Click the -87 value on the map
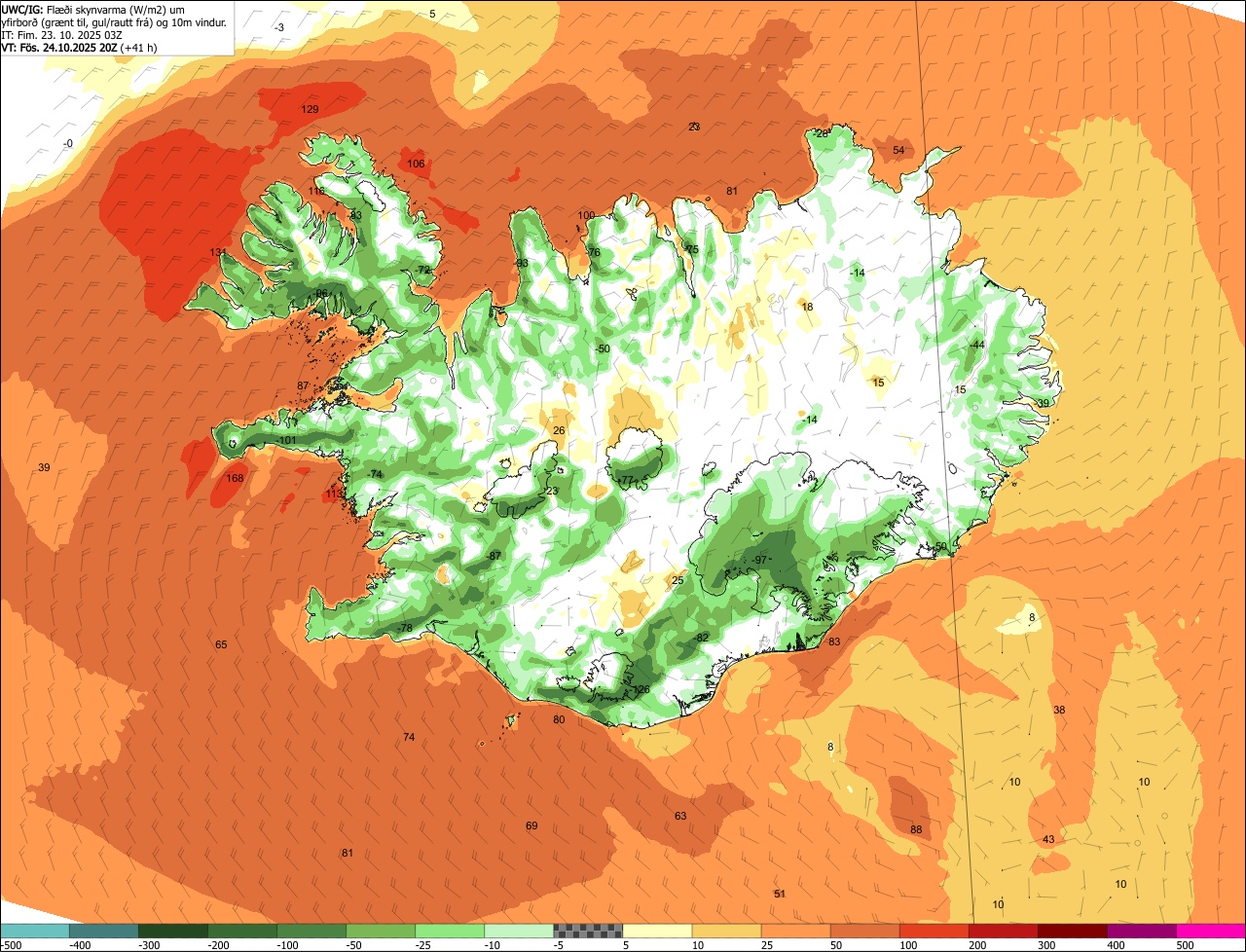 (x=494, y=556)
